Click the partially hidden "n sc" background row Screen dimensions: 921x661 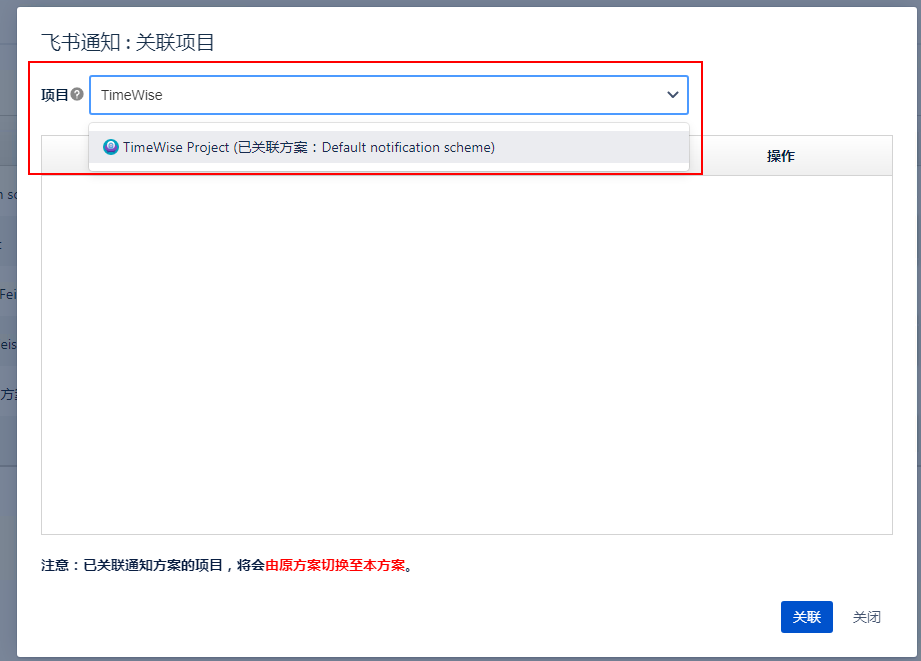click(x=8, y=194)
